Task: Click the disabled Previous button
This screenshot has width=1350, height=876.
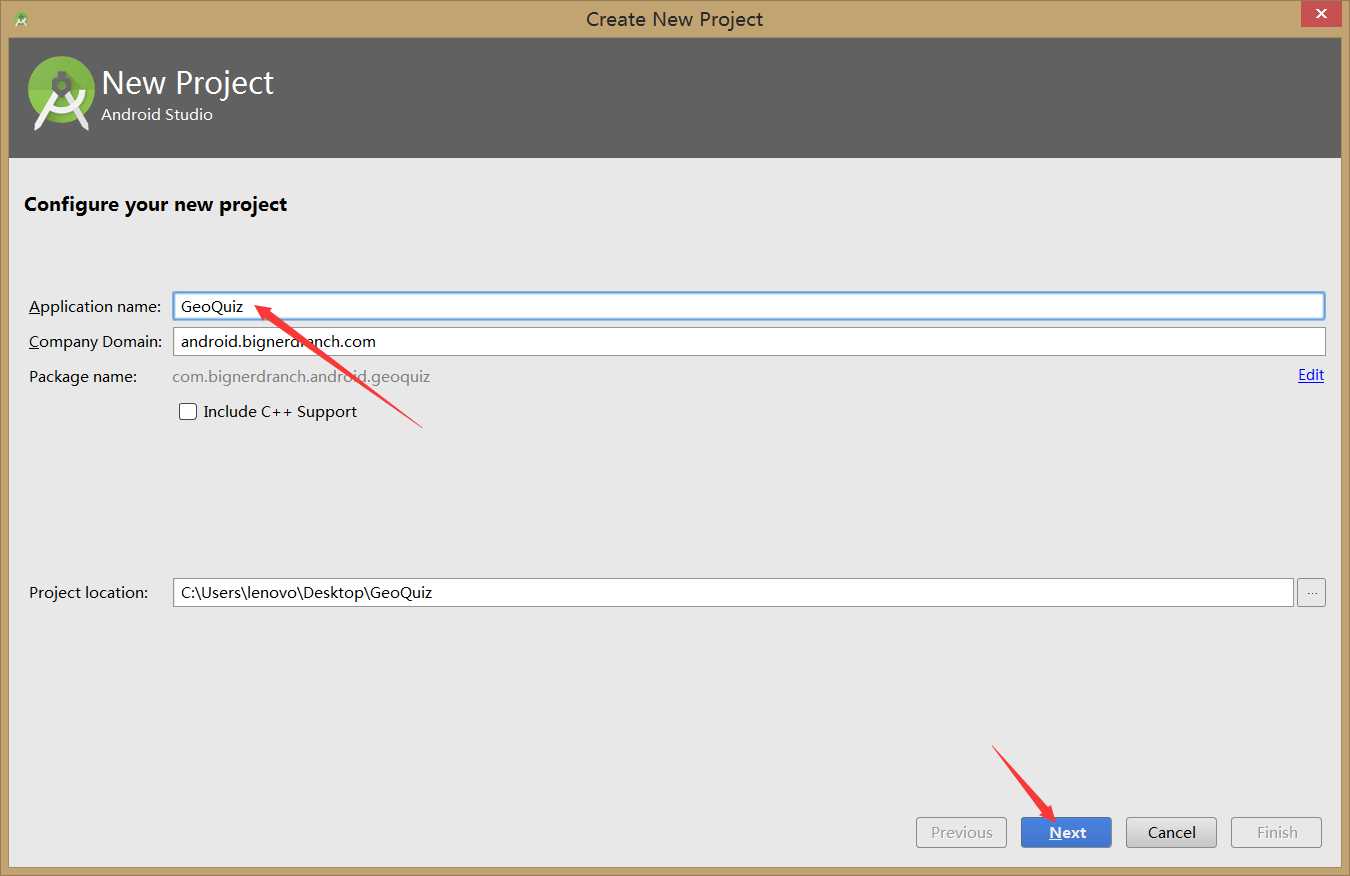Action: tap(961, 832)
